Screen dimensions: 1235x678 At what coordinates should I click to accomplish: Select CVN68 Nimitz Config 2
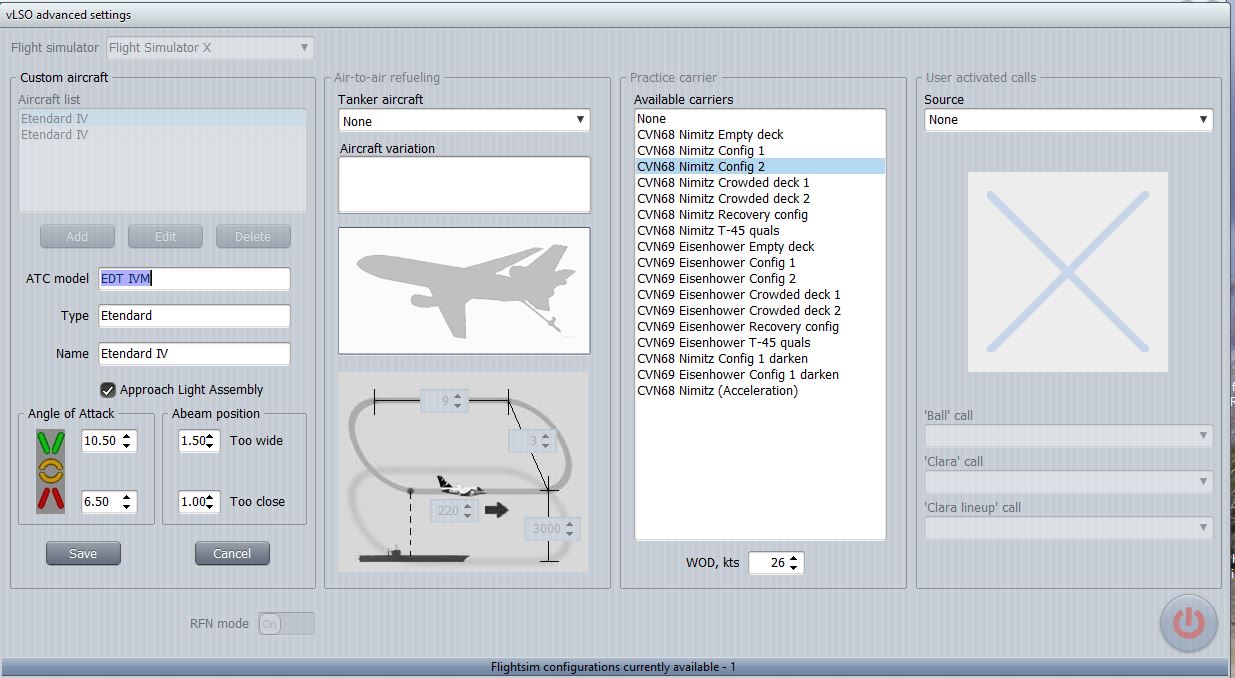tap(760, 166)
